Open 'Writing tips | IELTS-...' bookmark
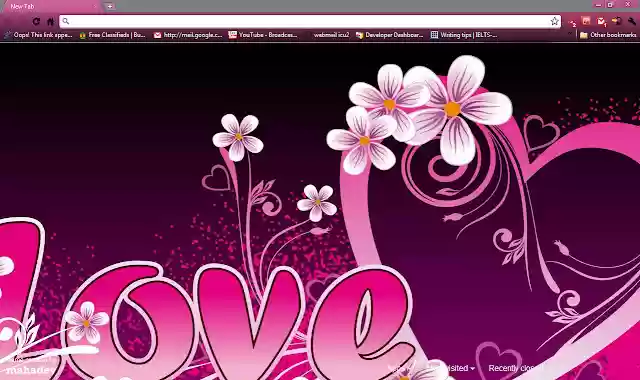Image resolution: width=640 pixels, height=380 pixels. (x=464, y=35)
